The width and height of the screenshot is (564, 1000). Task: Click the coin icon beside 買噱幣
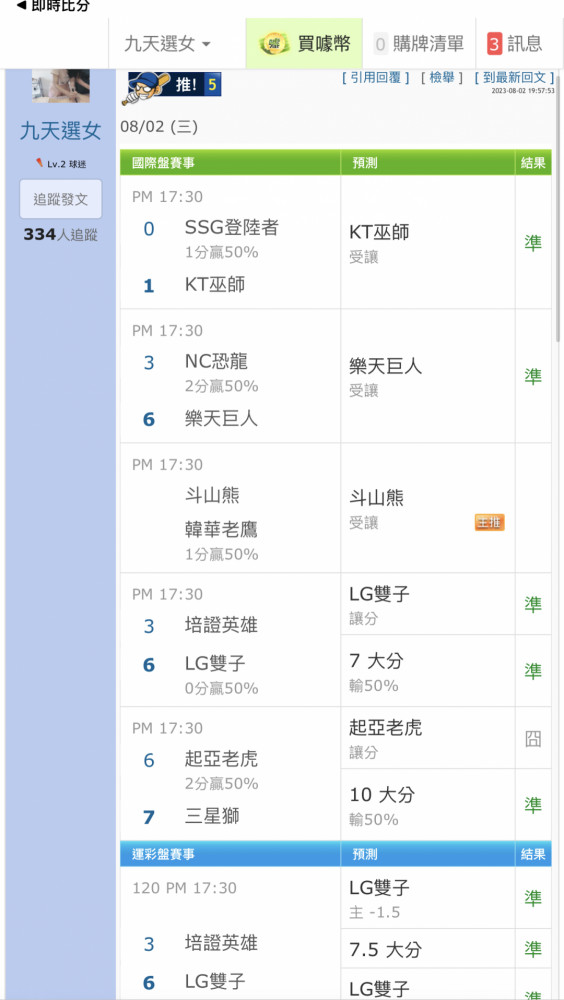[x=274, y=44]
